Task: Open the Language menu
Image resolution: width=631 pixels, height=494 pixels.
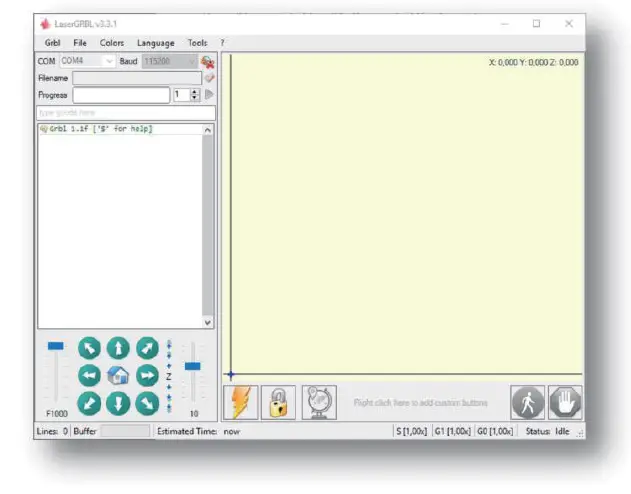Action: click(156, 43)
